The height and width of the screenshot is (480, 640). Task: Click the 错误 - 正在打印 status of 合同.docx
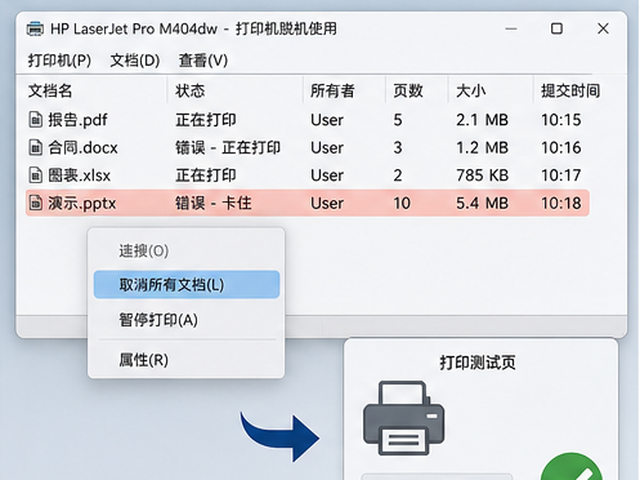pos(228,148)
